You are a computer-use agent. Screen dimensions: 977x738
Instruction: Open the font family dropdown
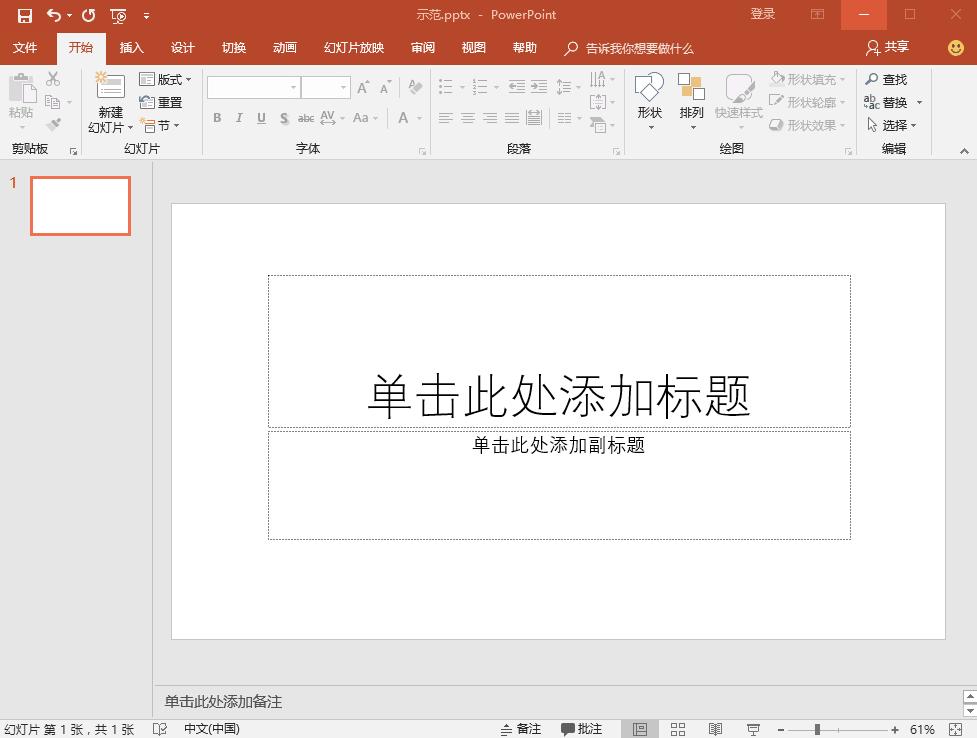coord(291,87)
